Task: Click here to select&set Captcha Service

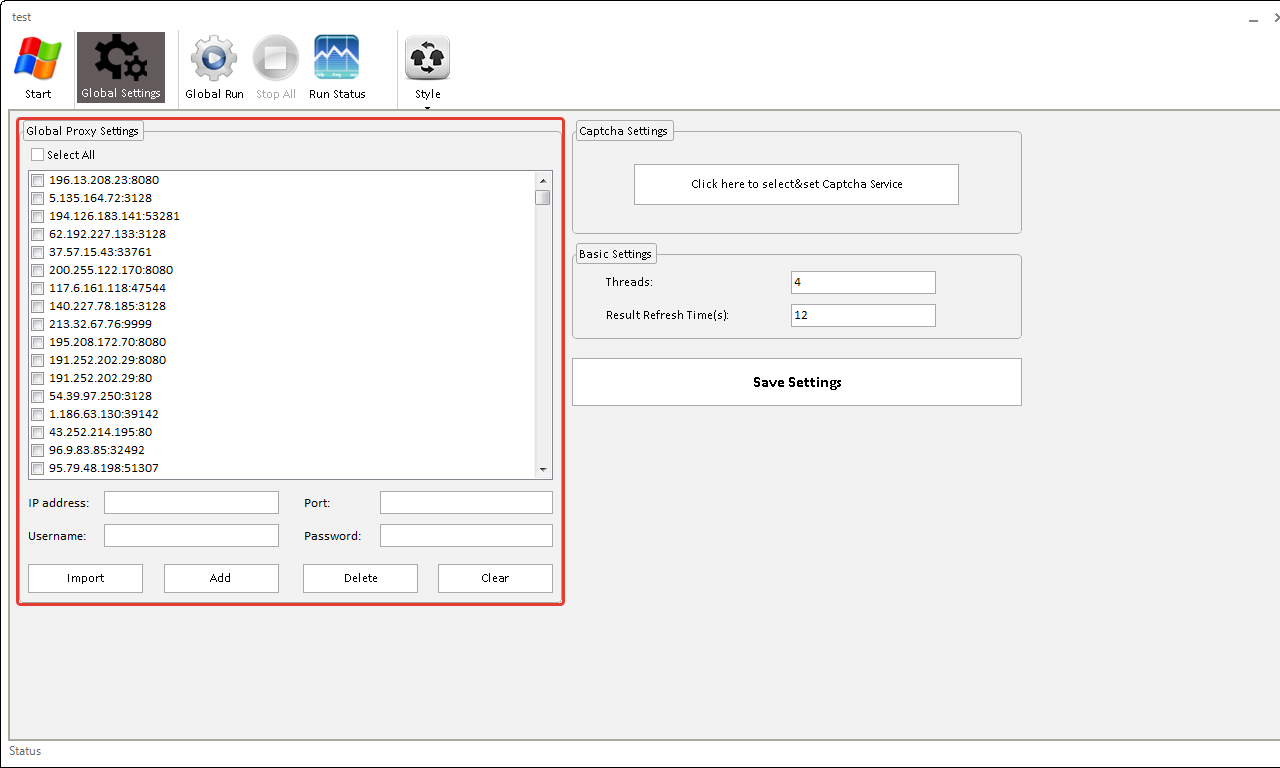Action: (796, 185)
